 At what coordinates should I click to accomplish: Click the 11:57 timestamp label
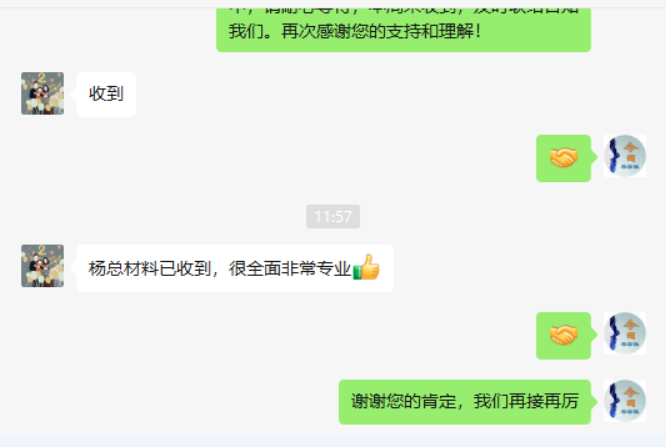(333, 217)
